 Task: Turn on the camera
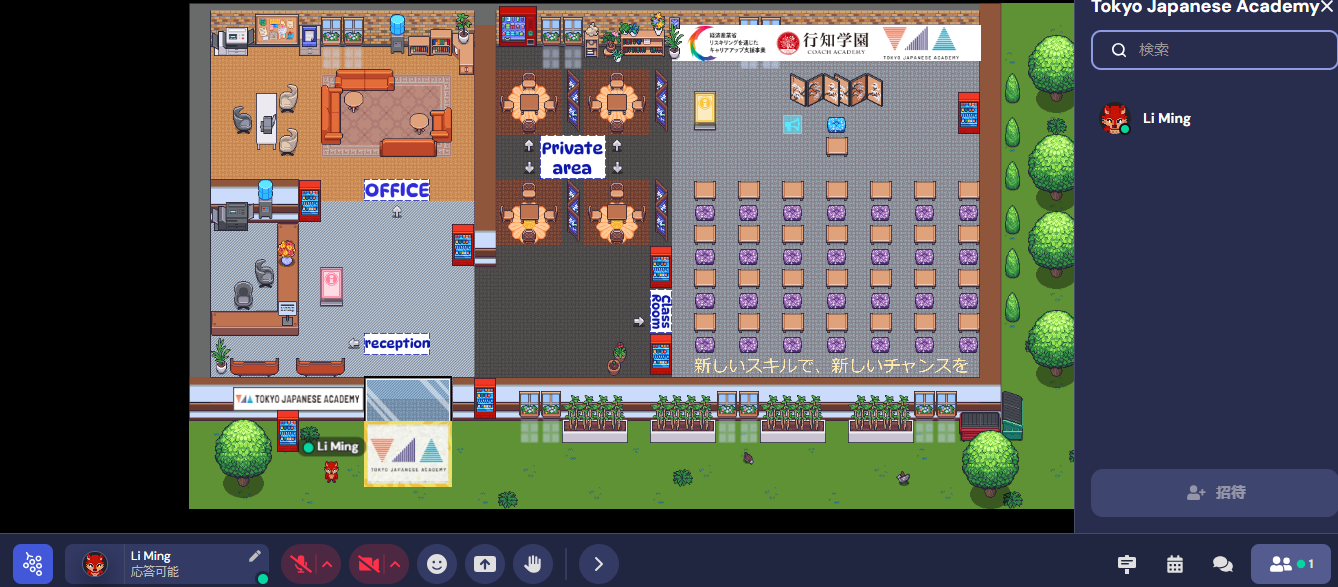pos(366,564)
